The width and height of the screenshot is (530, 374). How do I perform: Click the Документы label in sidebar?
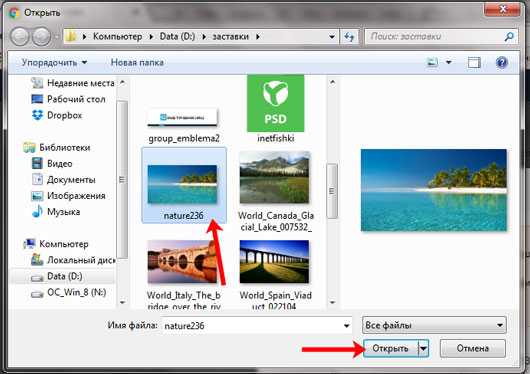pos(71,180)
